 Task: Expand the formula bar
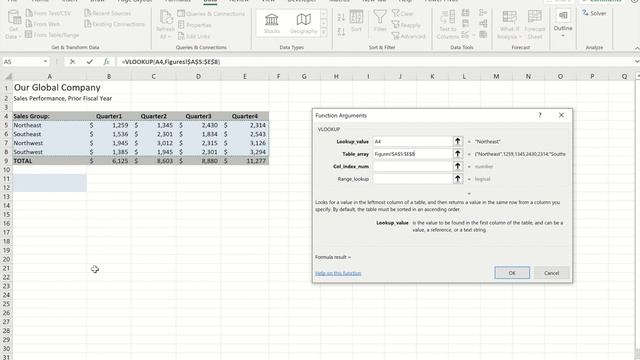[637, 62]
